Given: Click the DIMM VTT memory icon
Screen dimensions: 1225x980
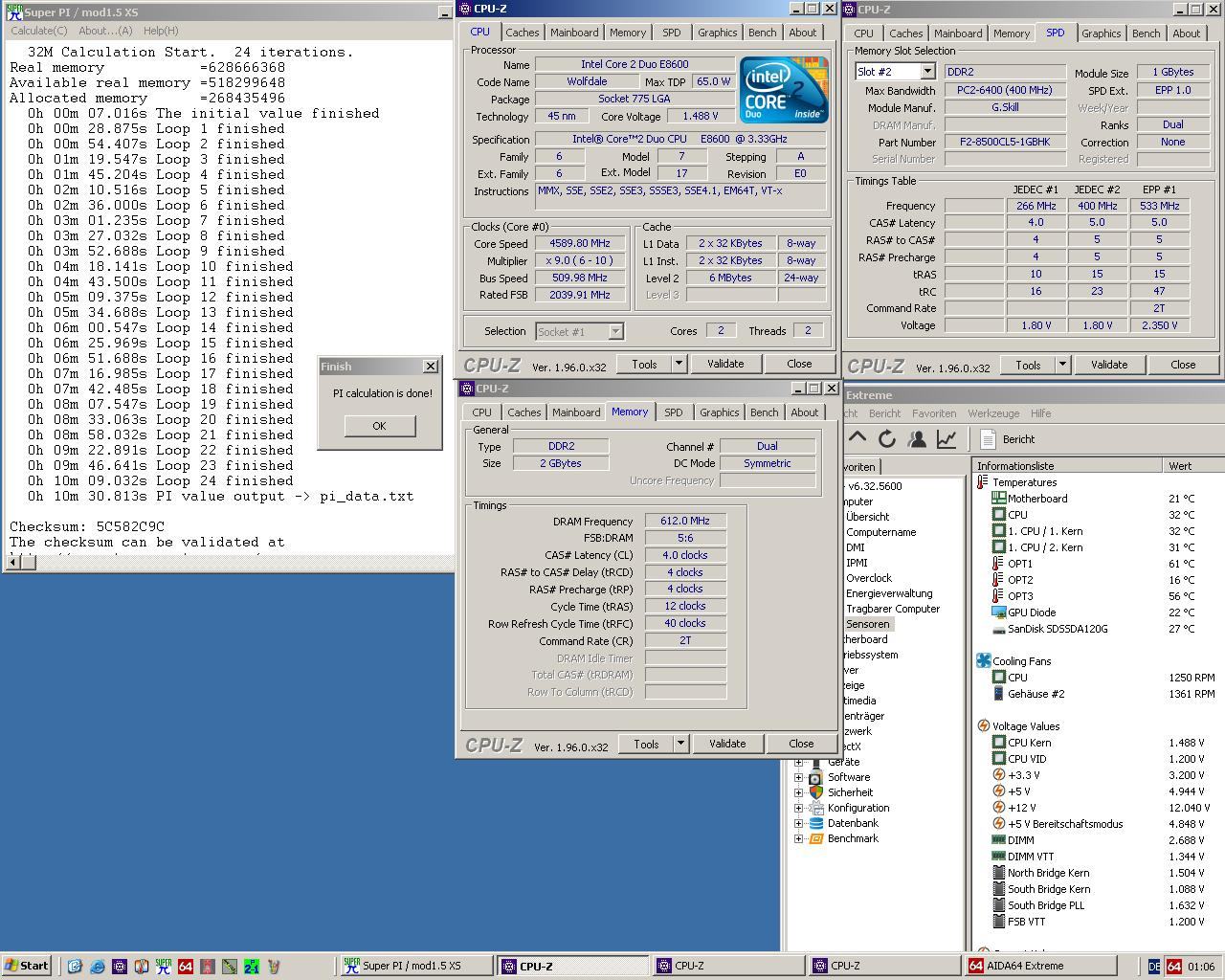Looking at the screenshot, I should [x=999, y=857].
